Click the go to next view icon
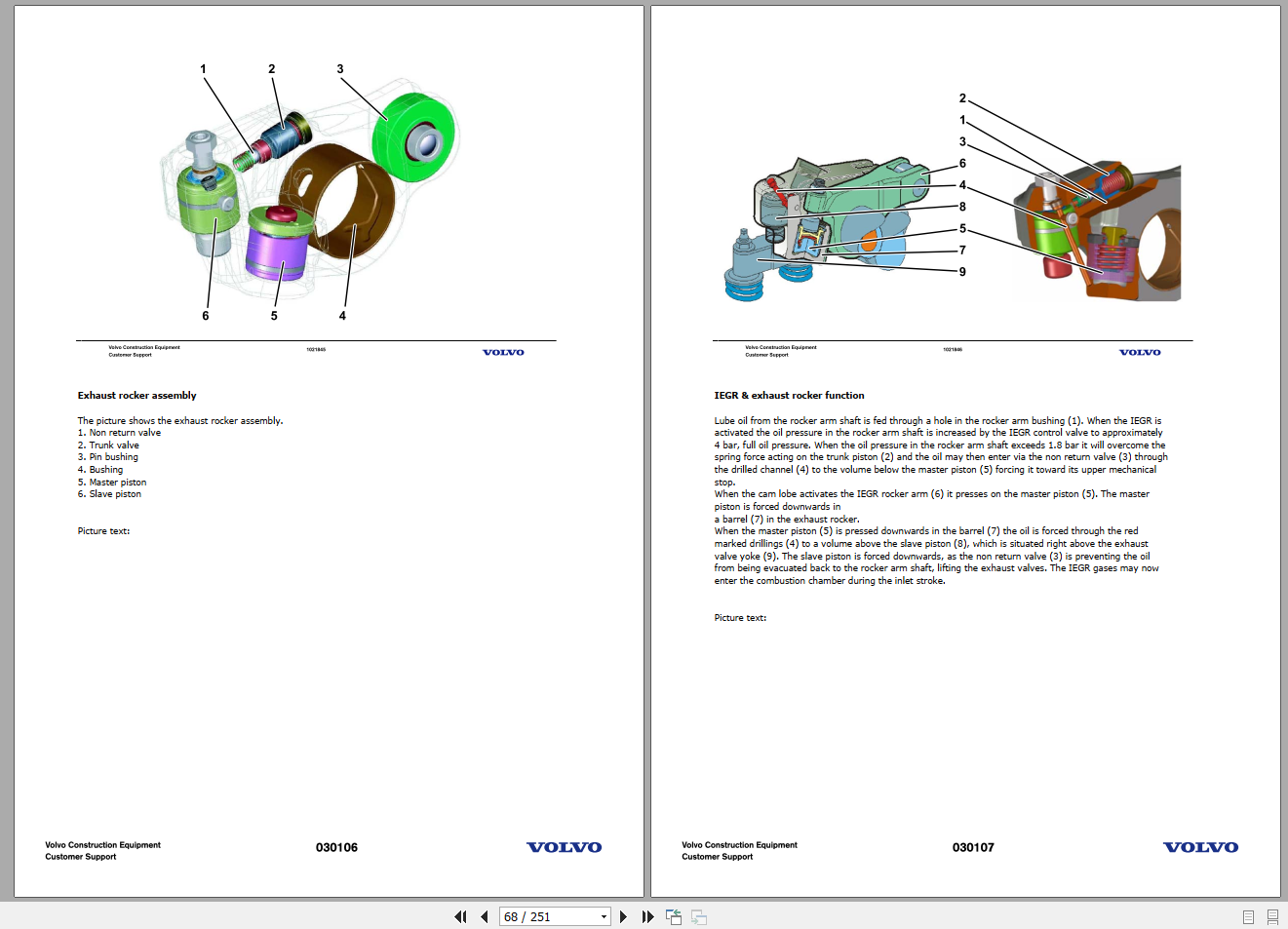1288x929 pixels. [699, 916]
